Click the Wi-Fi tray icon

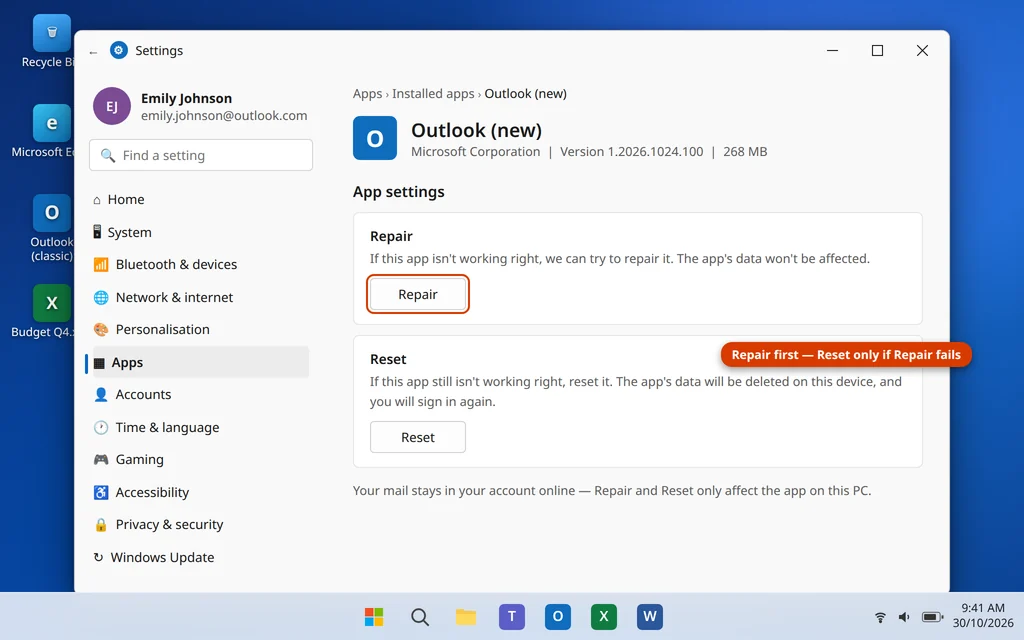click(880, 616)
